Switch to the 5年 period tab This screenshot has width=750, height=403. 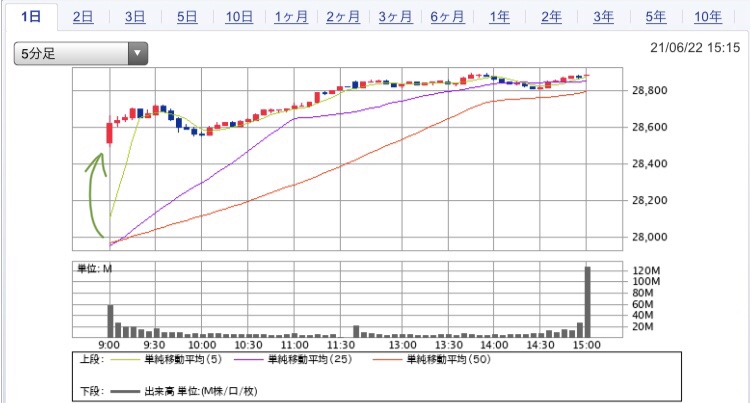(655, 17)
